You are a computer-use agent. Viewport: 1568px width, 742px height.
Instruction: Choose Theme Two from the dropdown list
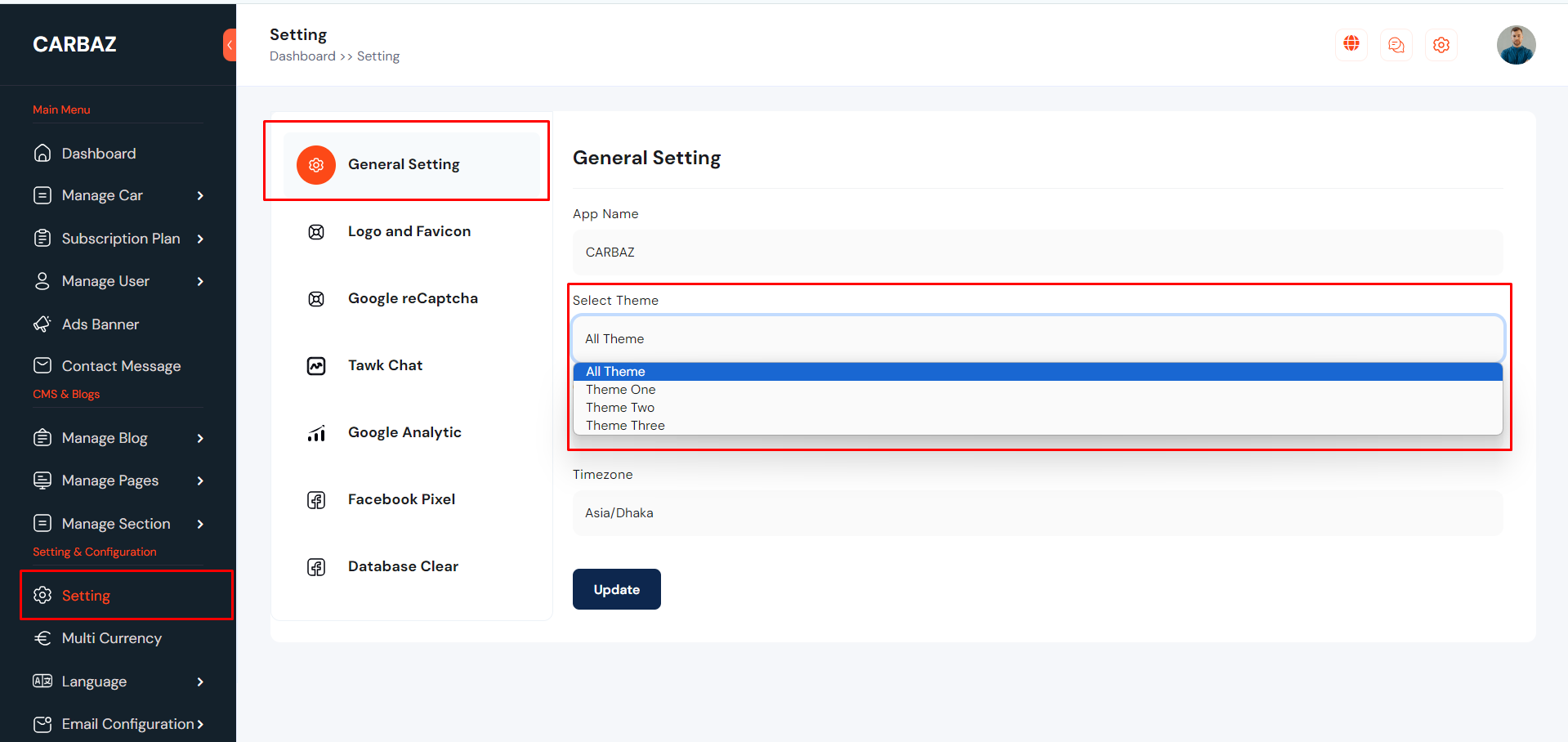(x=620, y=408)
